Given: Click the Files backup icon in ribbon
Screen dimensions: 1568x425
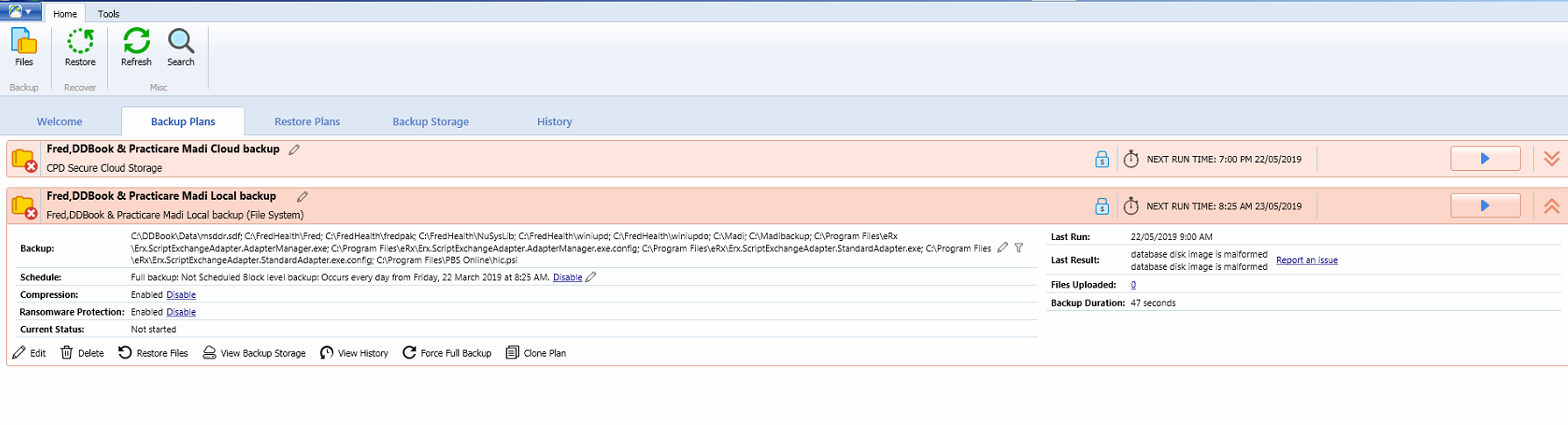Looking at the screenshot, I should coord(24,47).
